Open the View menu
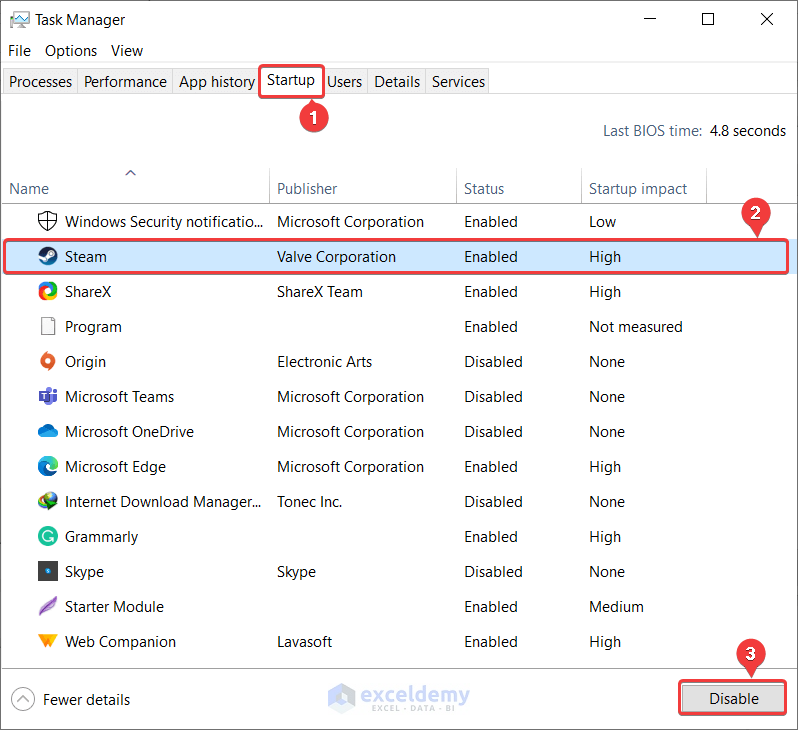Viewport: 798px width, 730px height. pos(127,51)
